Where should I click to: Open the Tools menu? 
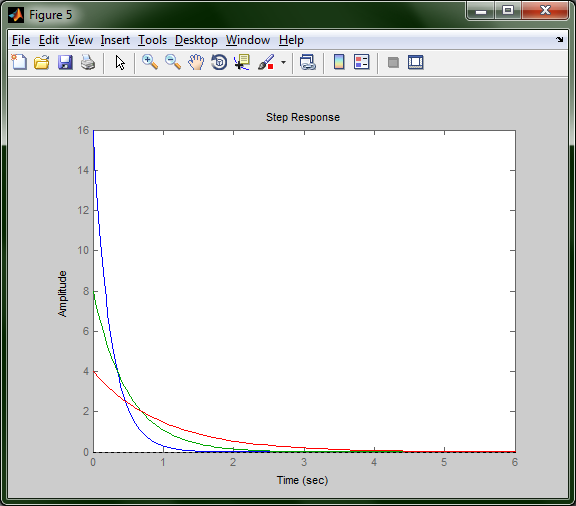(x=152, y=40)
